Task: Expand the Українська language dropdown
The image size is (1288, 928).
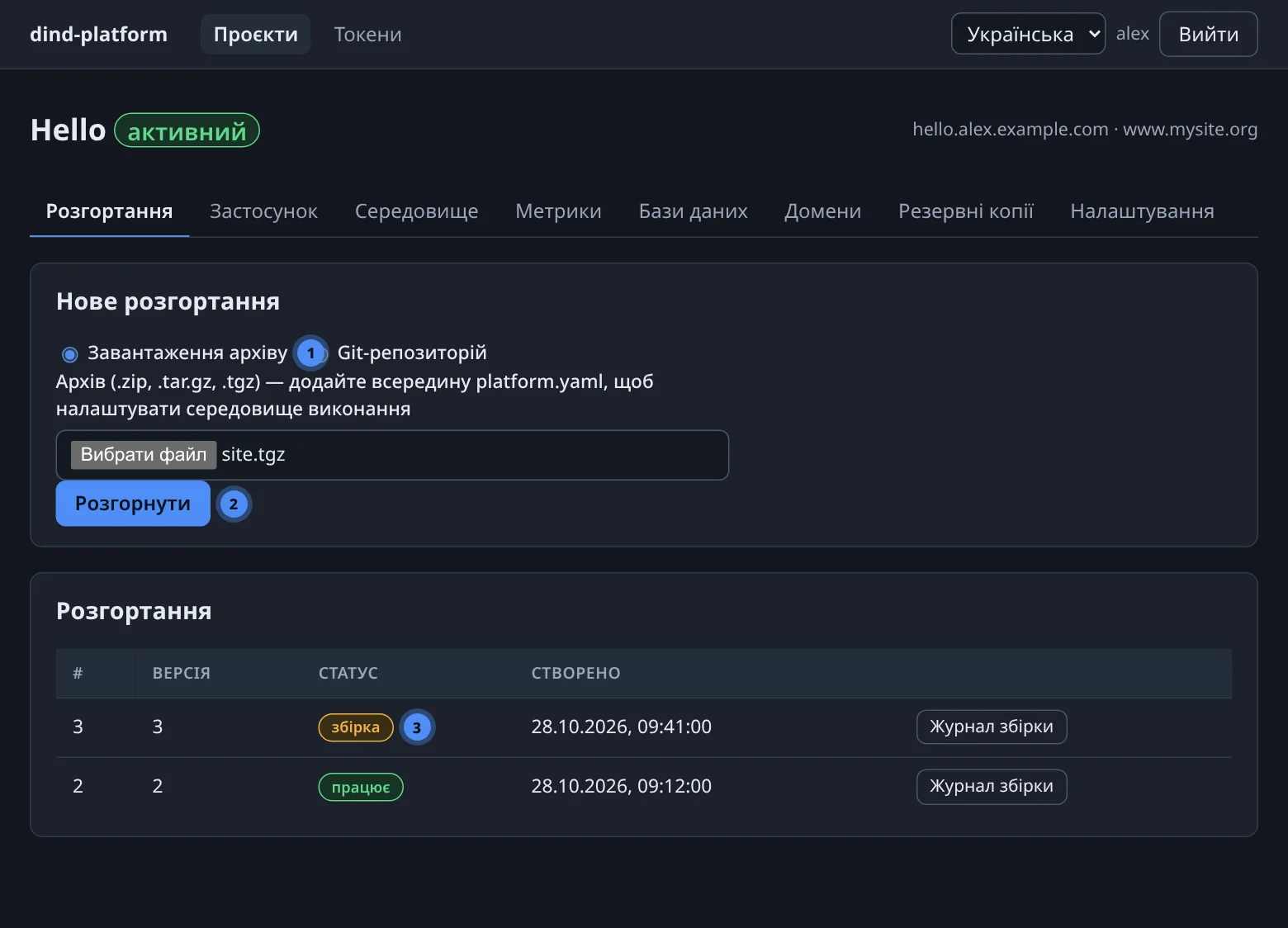Action: pyautogui.click(x=1028, y=34)
